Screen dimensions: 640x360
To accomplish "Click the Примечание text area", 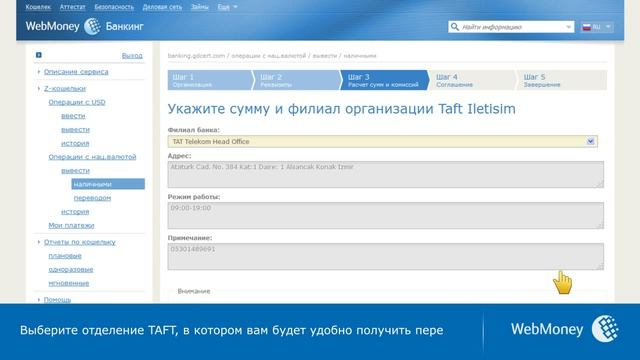I will point(385,256).
